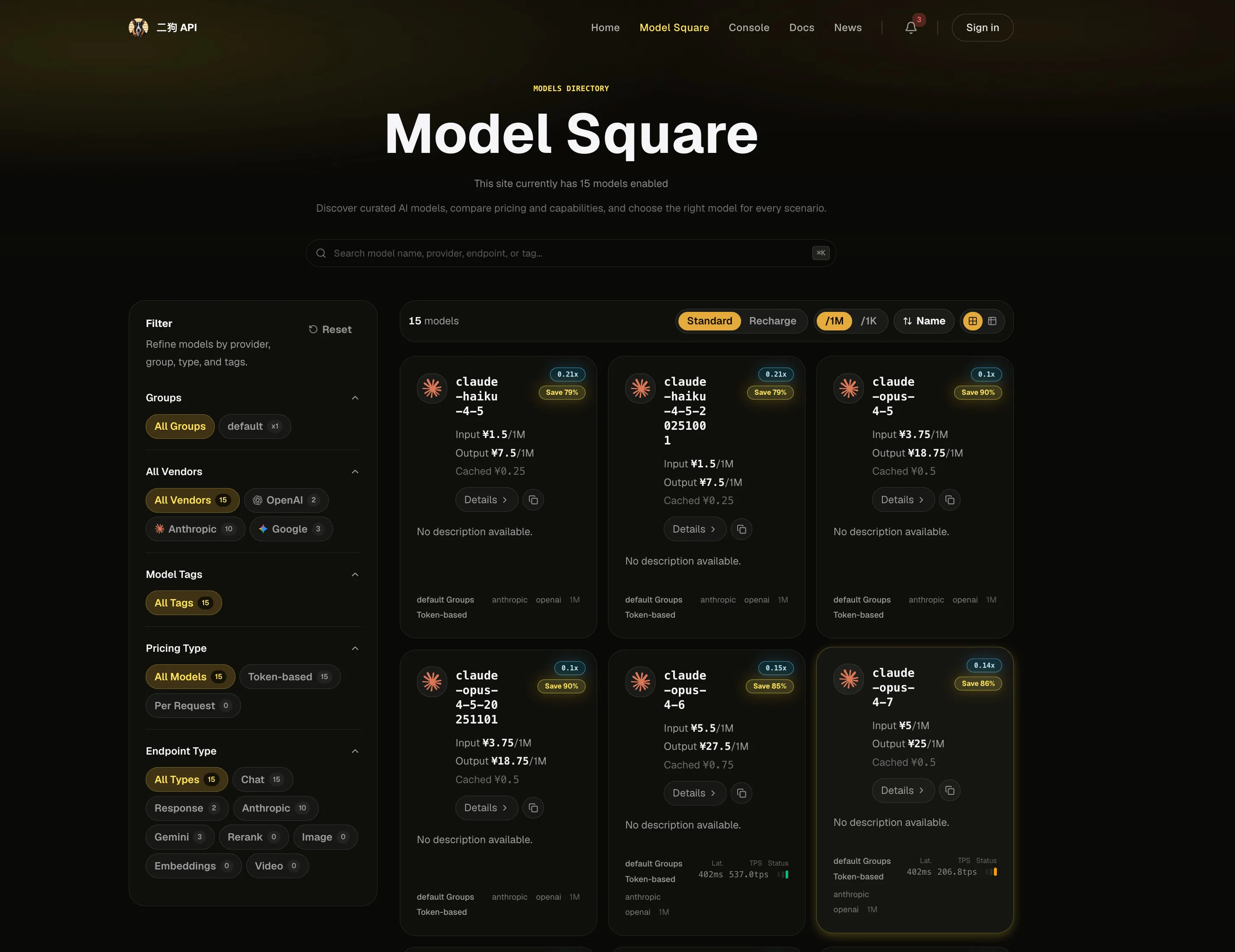Copy the claude-opus-4-5 model name

tap(950, 500)
